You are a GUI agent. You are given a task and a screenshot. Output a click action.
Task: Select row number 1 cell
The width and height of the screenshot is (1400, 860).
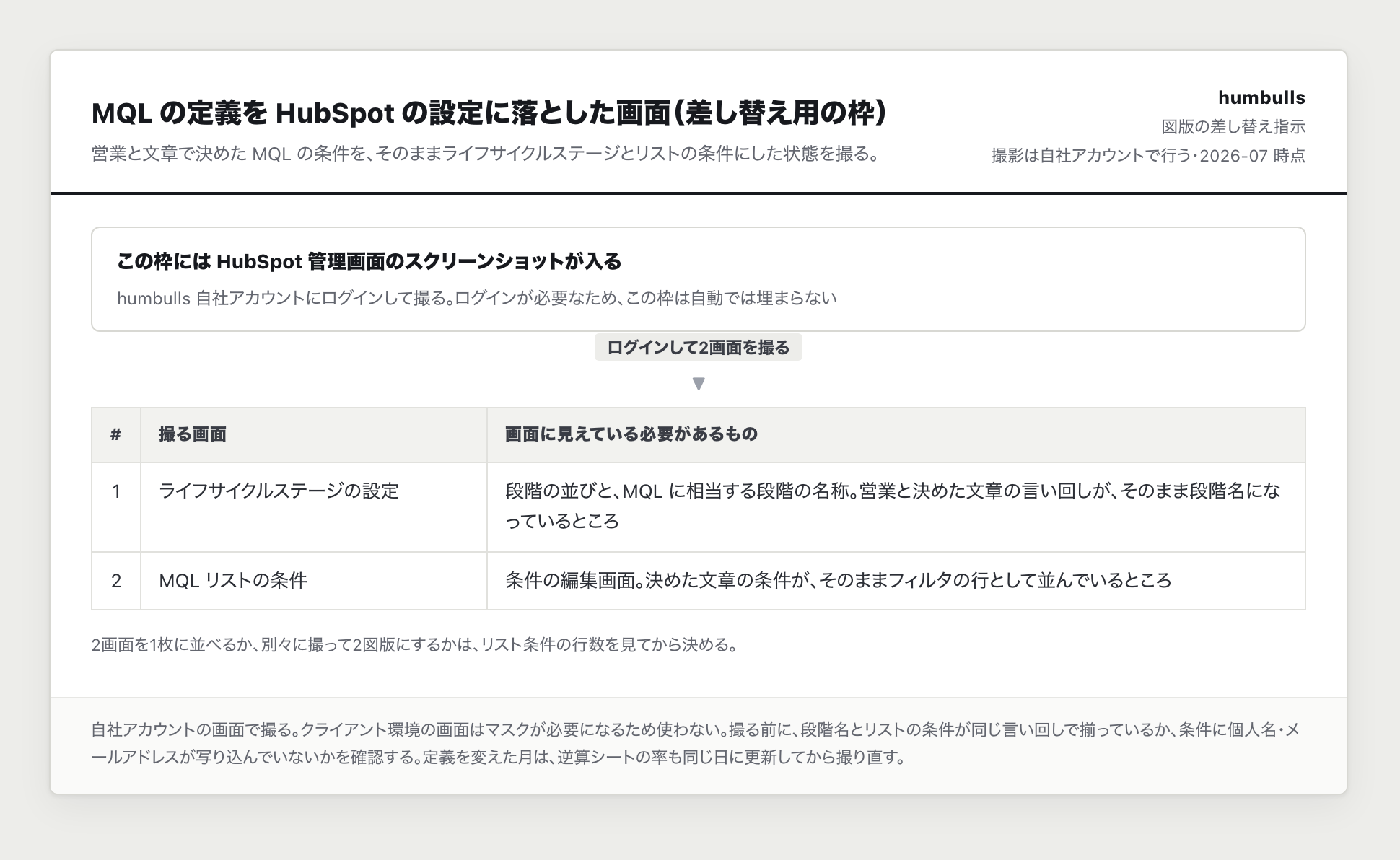pyautogui.click(x=116, y=507)
